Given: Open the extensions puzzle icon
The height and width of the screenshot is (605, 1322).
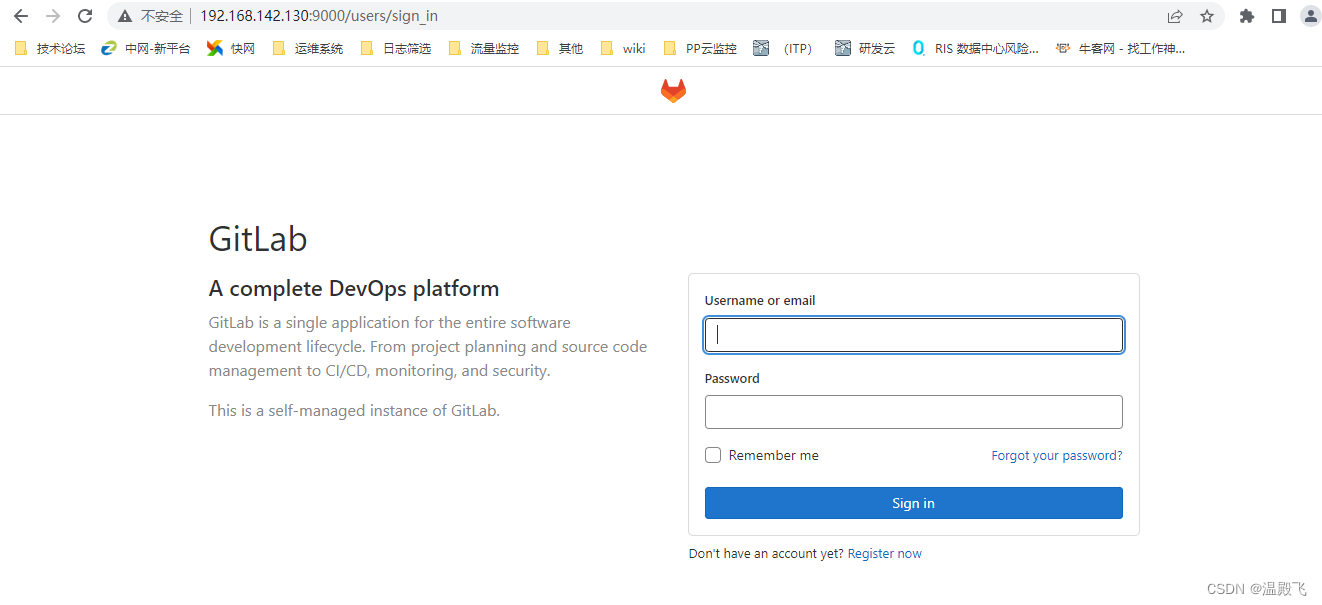Looking at the screenshot, I should point(1246,16).
